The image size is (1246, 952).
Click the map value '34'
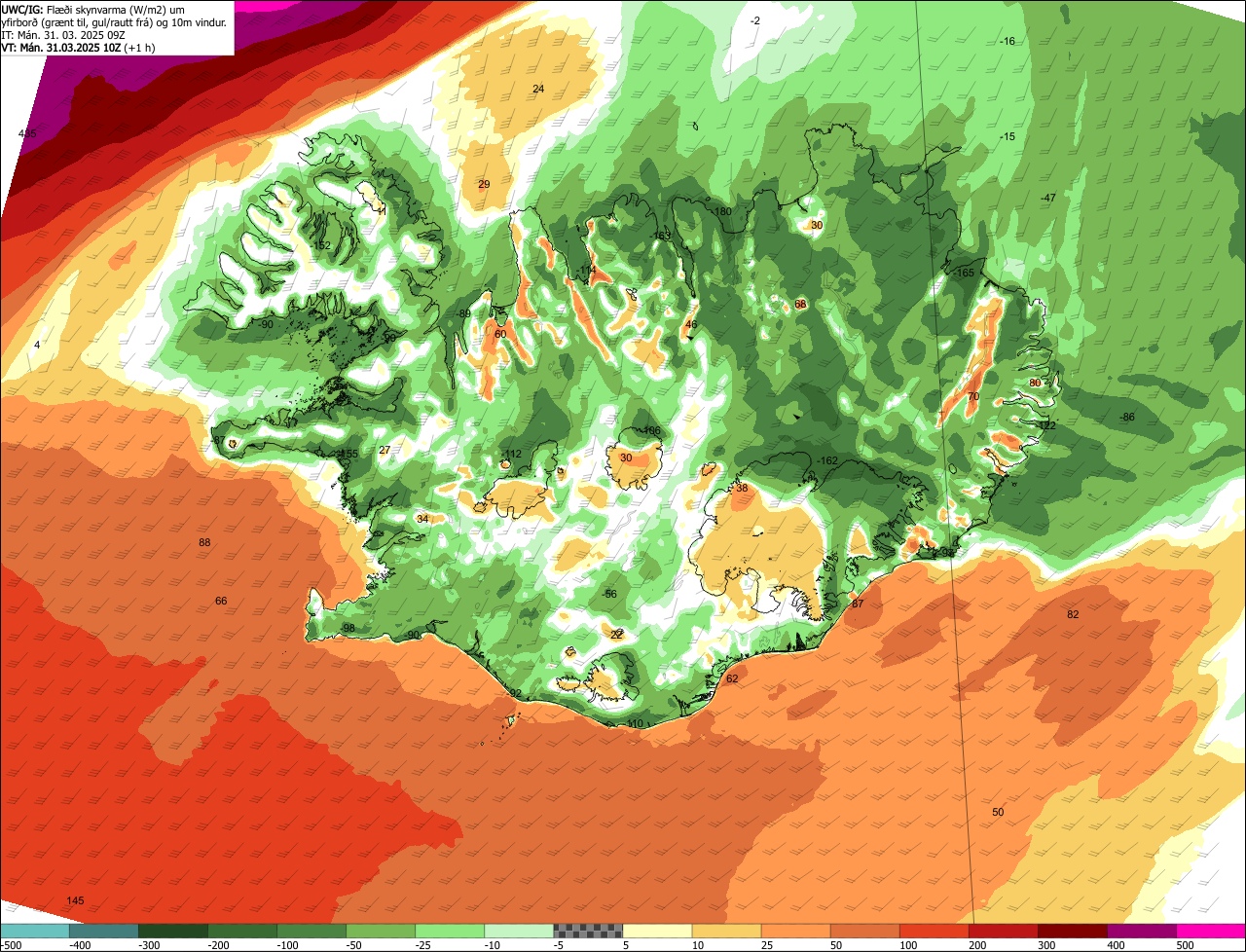pos(422,519)
